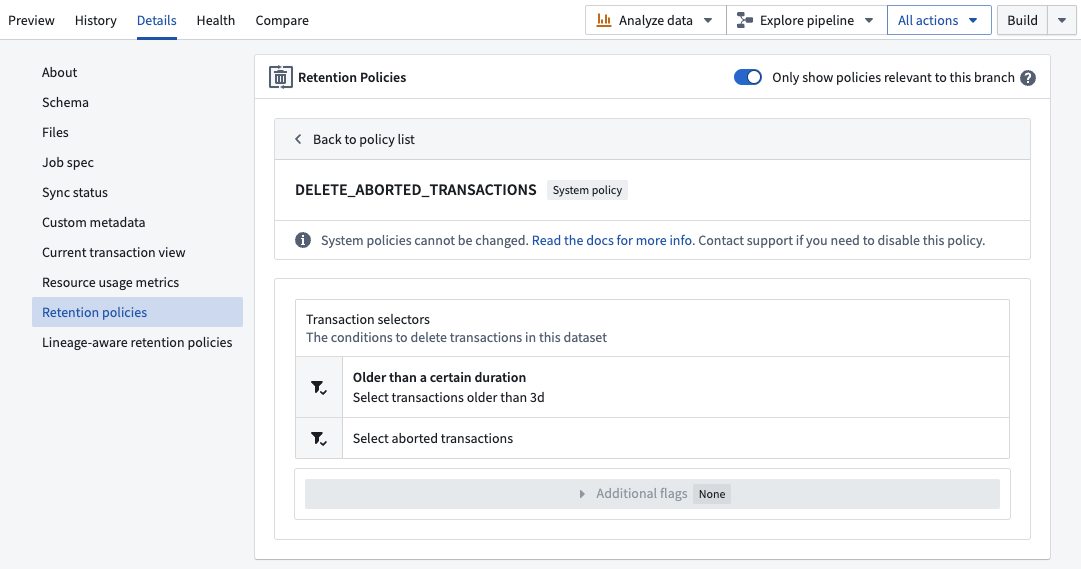Click the Analyze data bar chart icon
1081x569 pixels.
click(x=604, y=20)
